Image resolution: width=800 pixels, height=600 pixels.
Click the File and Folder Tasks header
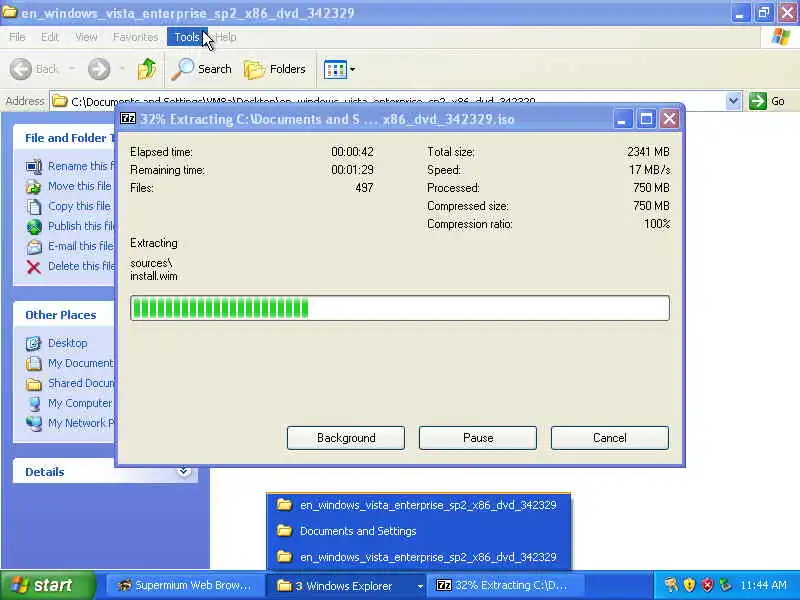(x=63, y=138)
